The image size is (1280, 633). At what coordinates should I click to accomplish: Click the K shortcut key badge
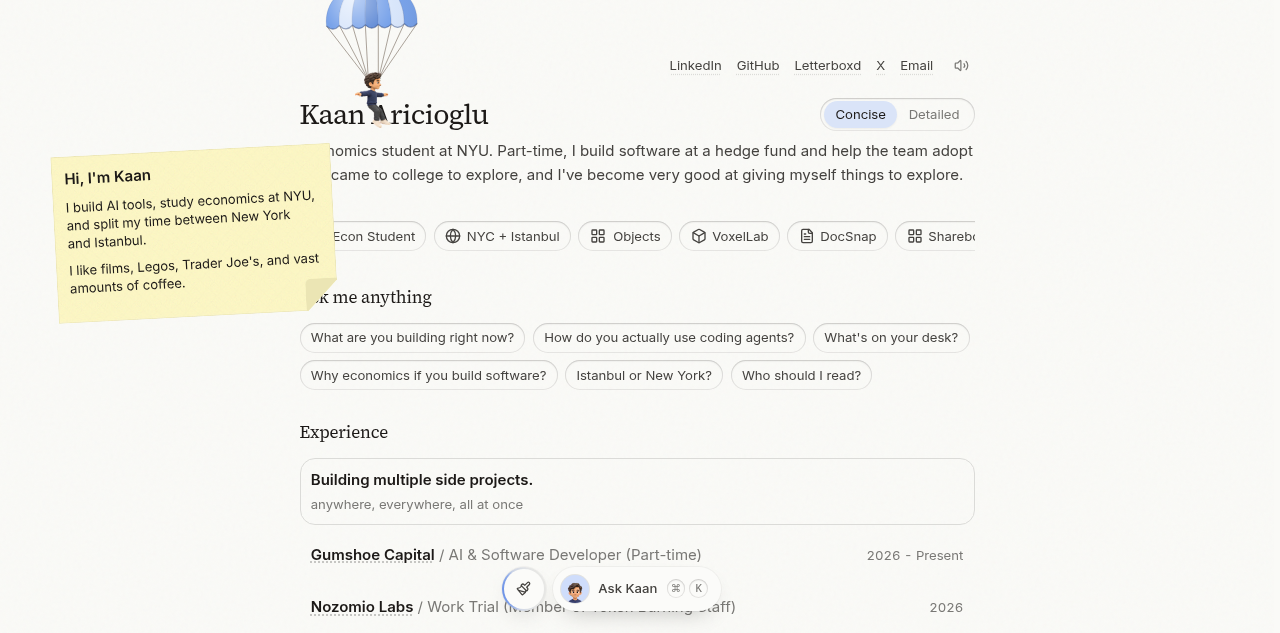coord(698,589)
